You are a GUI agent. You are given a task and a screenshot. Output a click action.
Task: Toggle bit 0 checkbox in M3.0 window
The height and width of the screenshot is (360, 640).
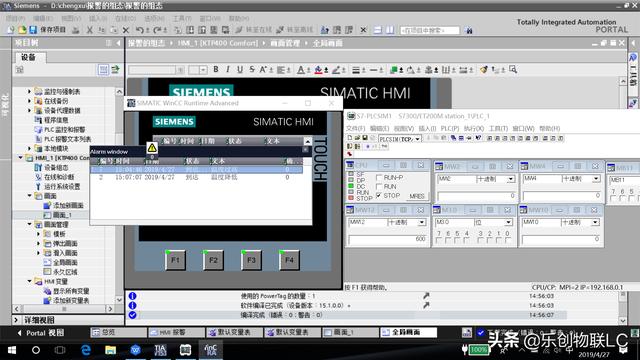(508, 240)
